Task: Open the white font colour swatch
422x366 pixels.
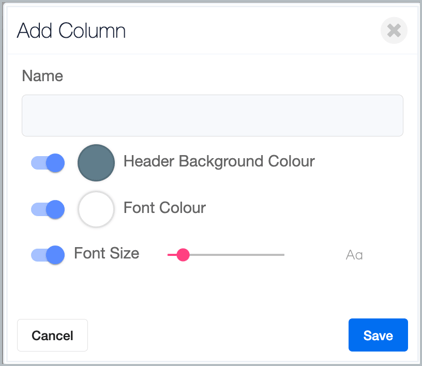Action: pos(96,209)
